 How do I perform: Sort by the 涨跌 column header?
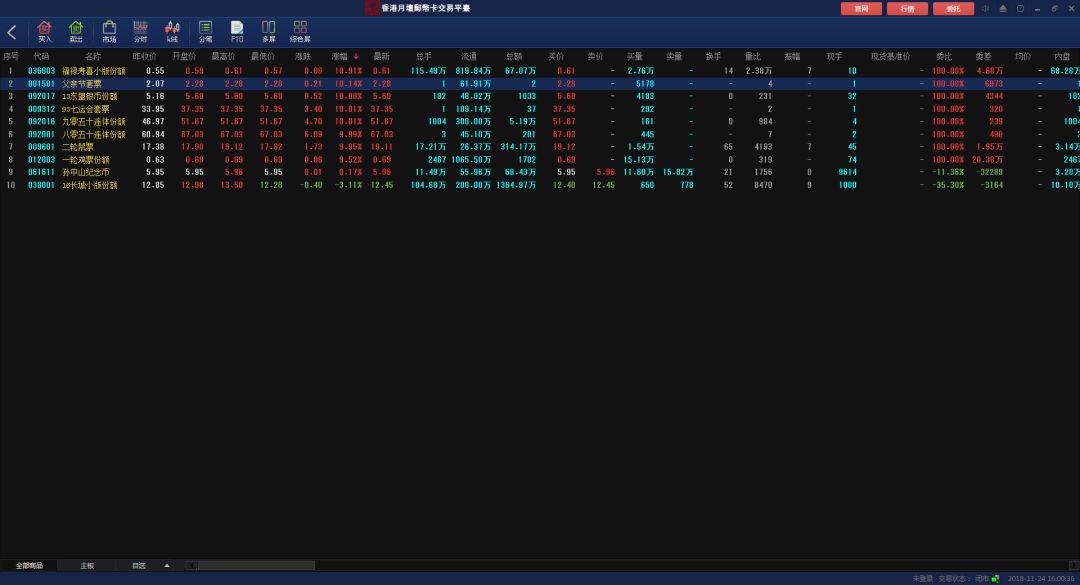tap(302, 57)
